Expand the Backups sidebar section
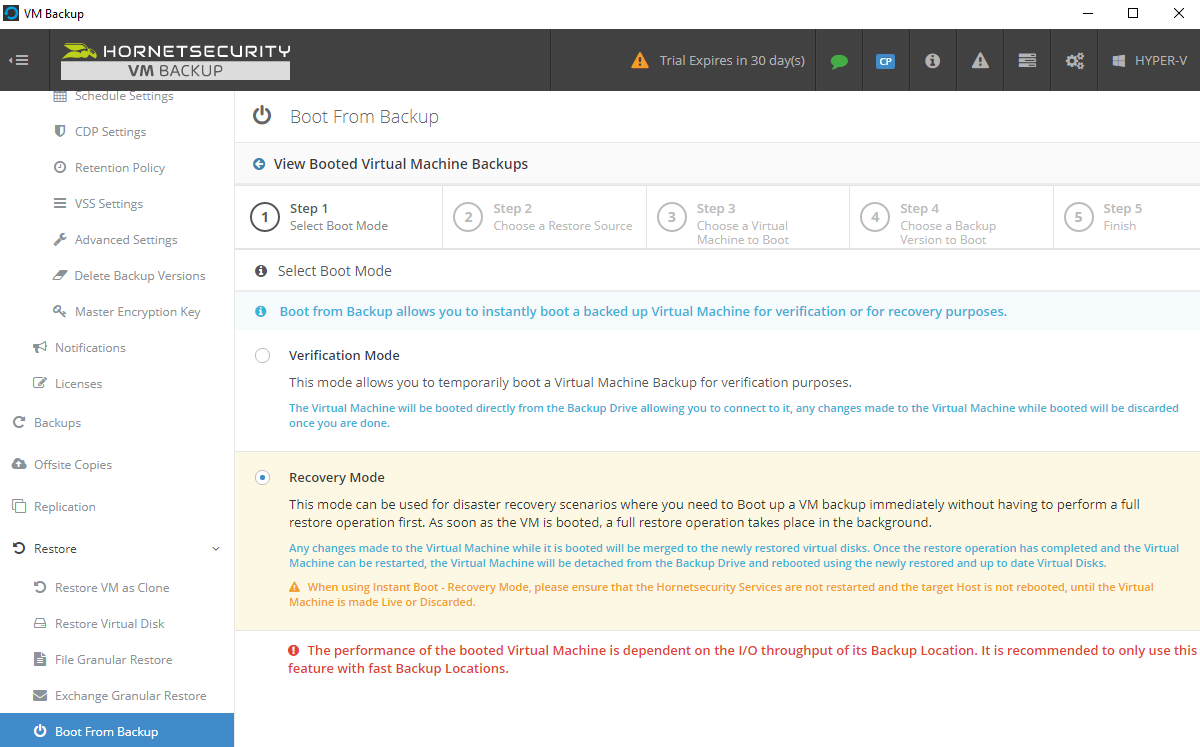This screenshot has height=747, width=1200. [57, 423]
